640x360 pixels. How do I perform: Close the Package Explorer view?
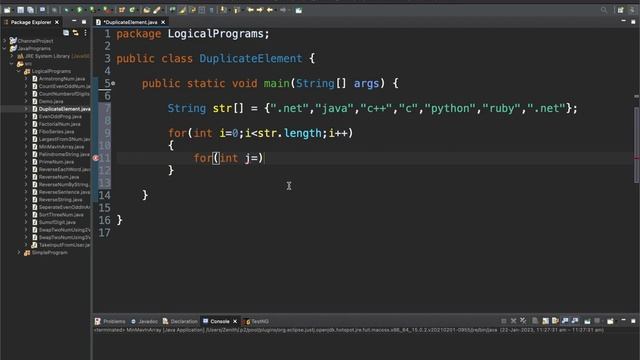coord(57,22)
